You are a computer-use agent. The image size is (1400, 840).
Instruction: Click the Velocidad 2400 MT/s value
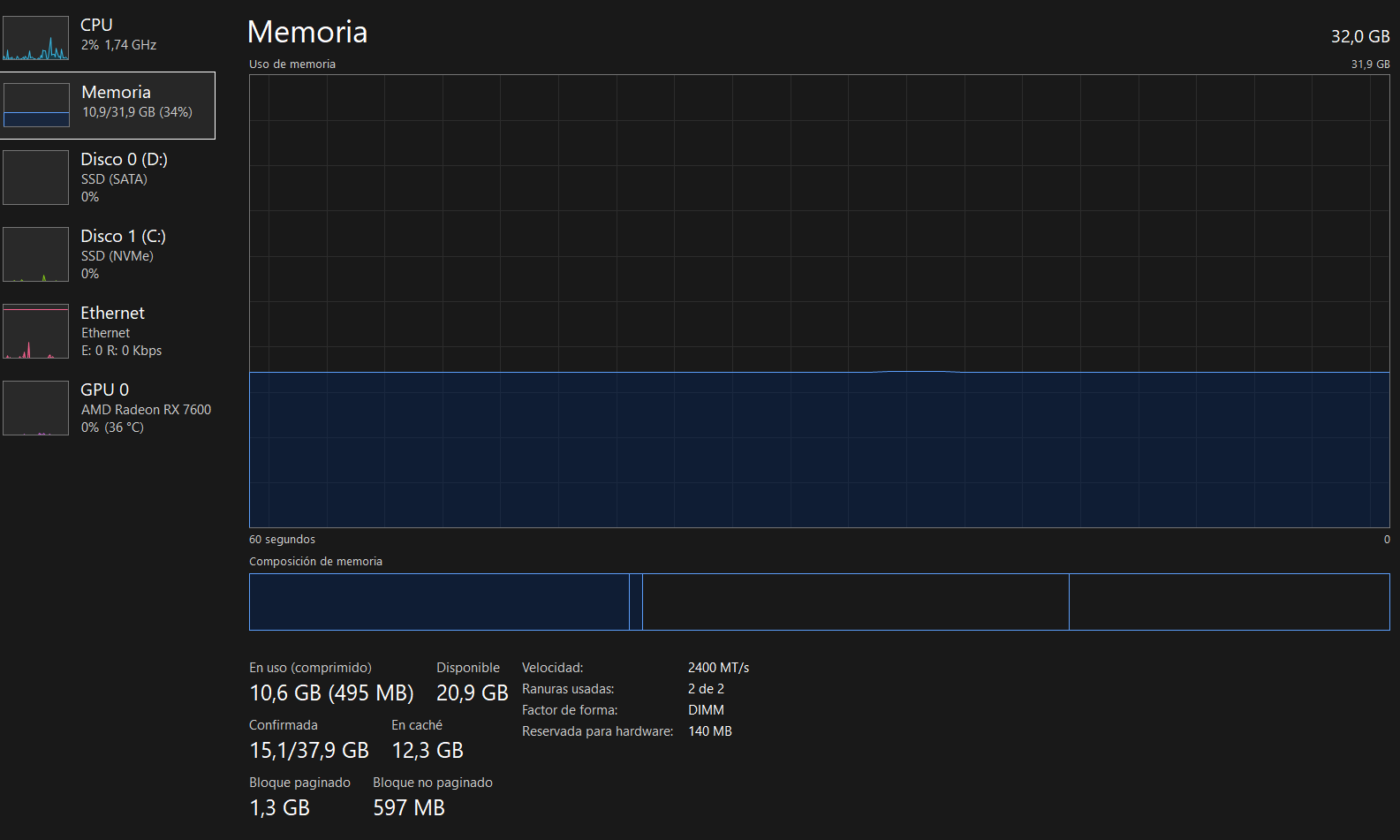pyautogui.click(x=718, y=668)
